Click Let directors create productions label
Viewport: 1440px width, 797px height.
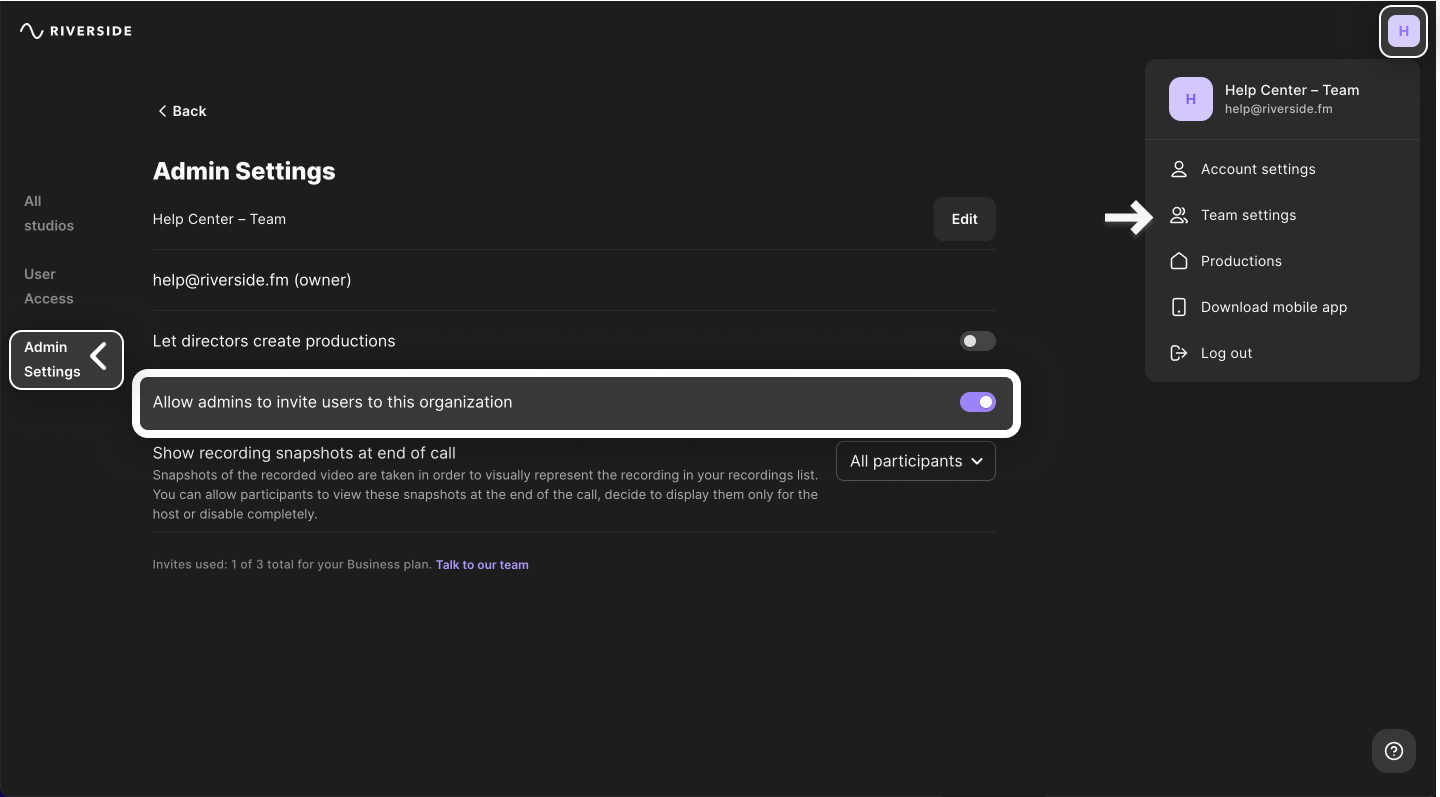274,341
